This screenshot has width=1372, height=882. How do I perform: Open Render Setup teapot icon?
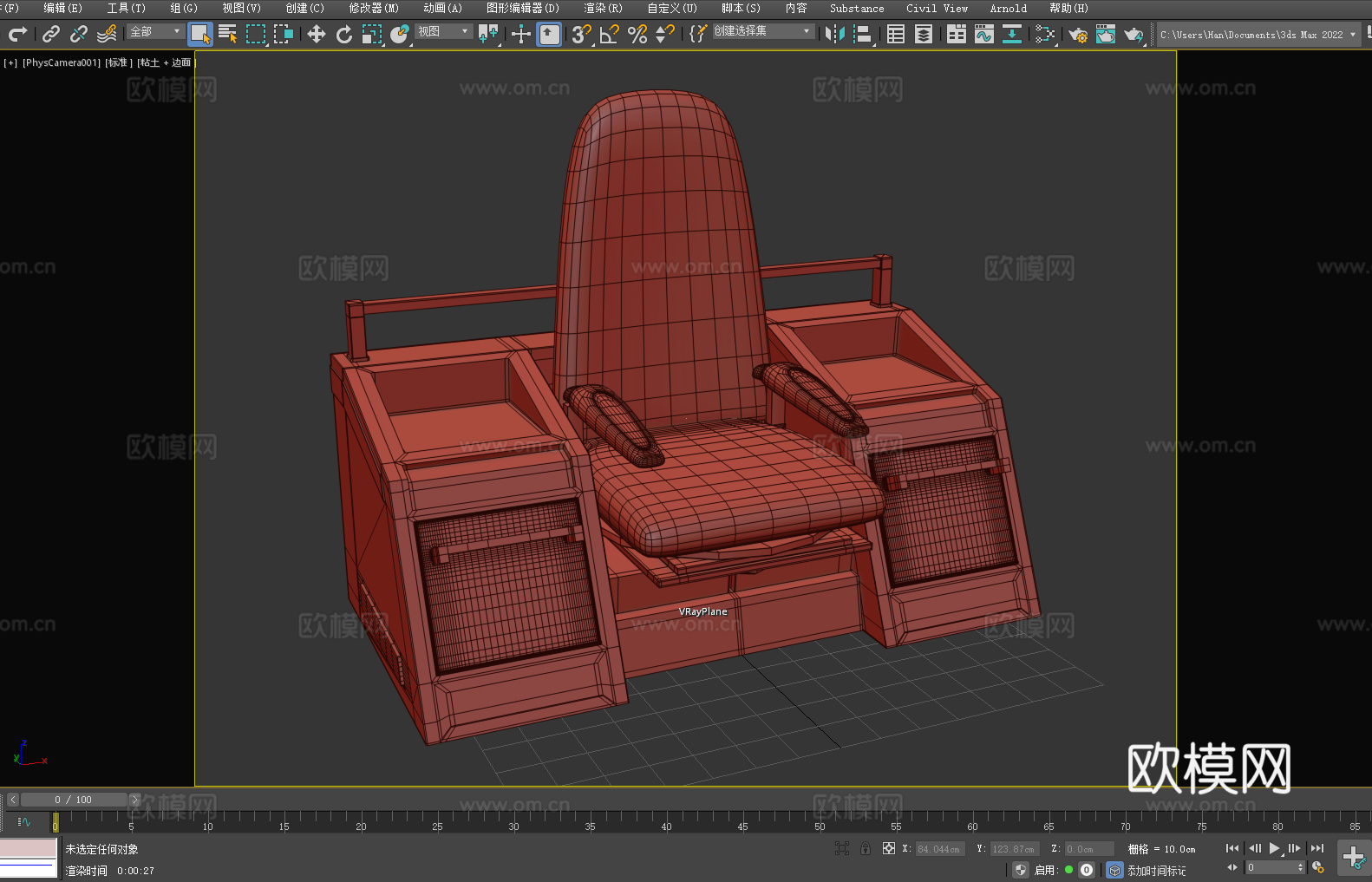[x=1078, y=34]
